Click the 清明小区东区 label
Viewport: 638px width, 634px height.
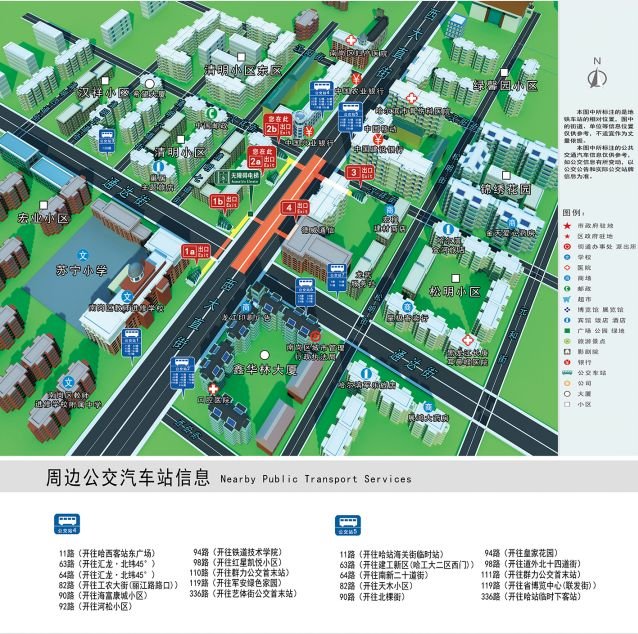tap(244, 71)
